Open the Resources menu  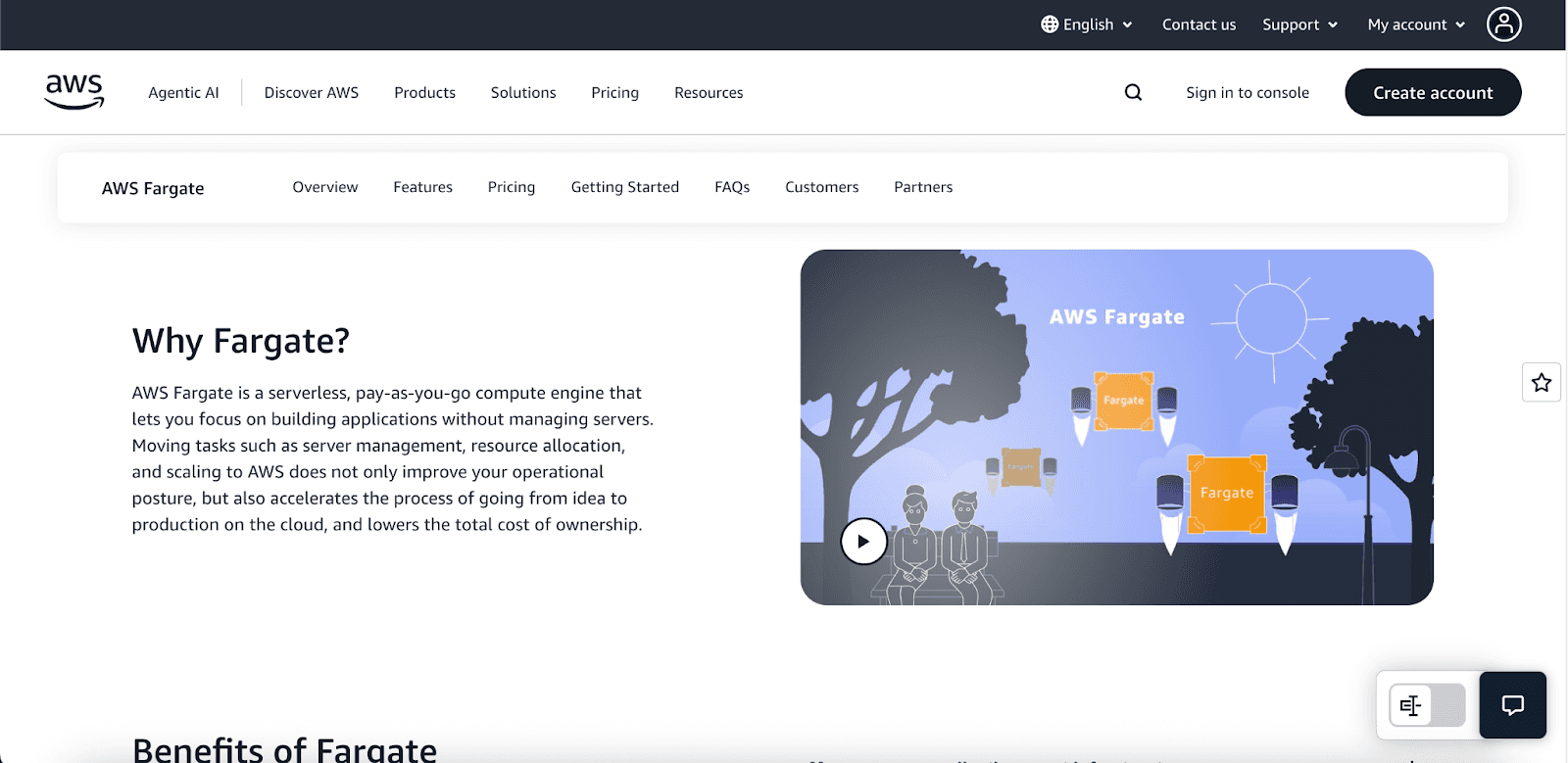coord(709,92)
